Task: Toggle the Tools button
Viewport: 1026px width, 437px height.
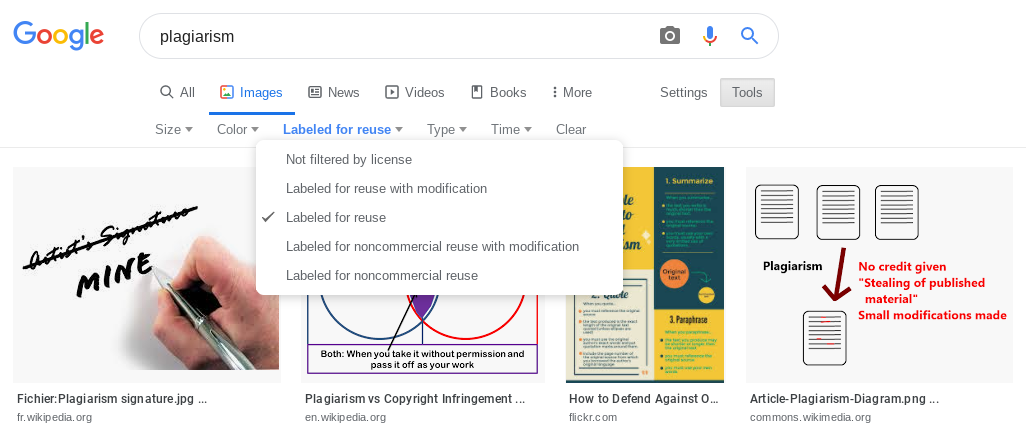Action: (x=747, y=92)
